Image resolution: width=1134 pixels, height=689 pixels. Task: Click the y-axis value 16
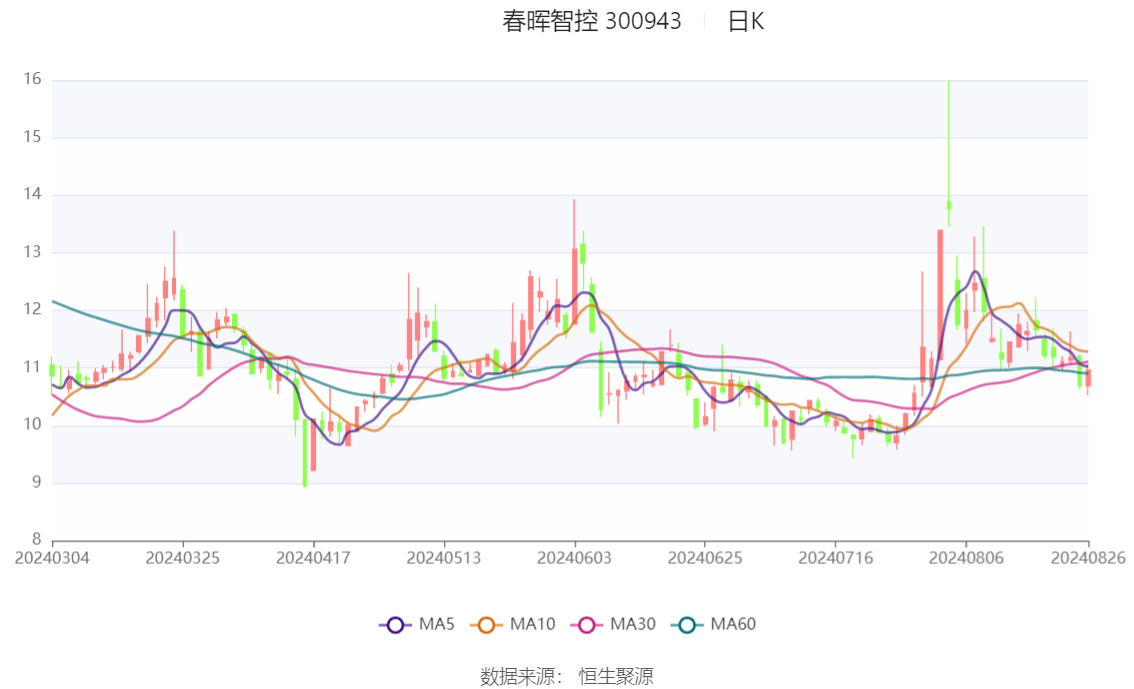coord(32,79)
